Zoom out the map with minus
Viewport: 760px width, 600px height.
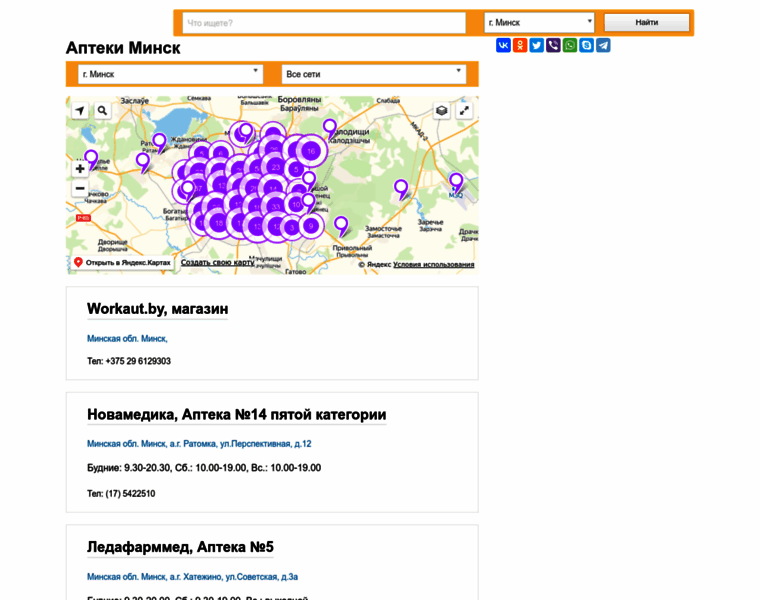[x=80, y=188]
